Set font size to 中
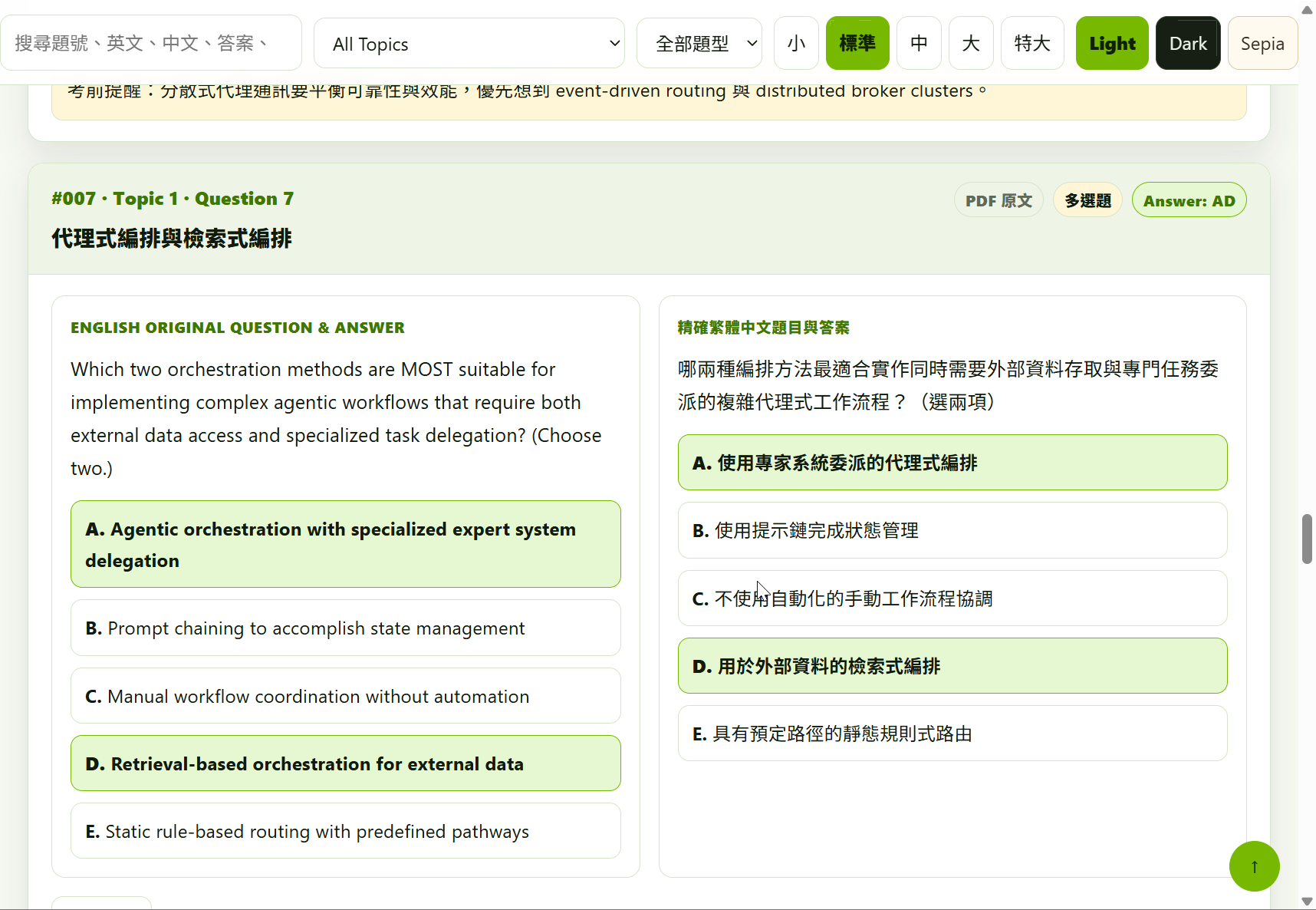The width and height of the screenshot is (1316, 910). [x=919, y=44]
